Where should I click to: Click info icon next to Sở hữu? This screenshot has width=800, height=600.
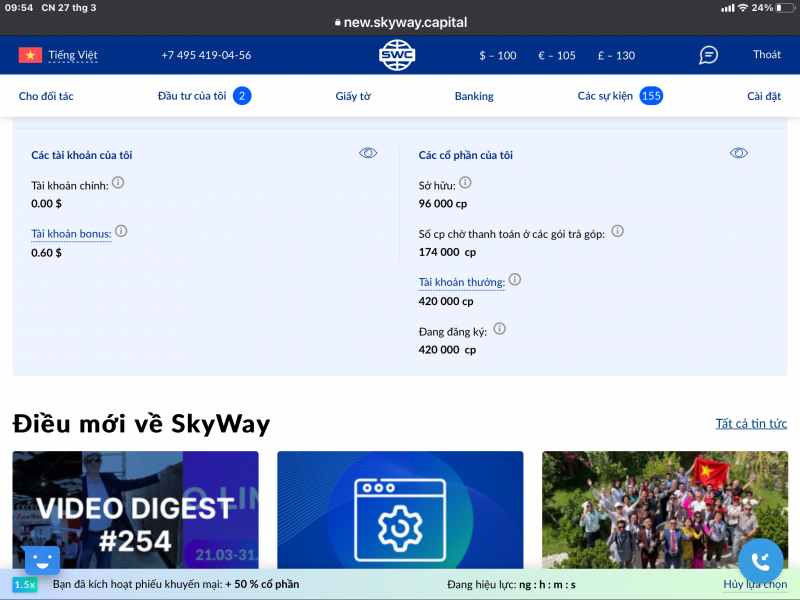[x=465, y=183]
